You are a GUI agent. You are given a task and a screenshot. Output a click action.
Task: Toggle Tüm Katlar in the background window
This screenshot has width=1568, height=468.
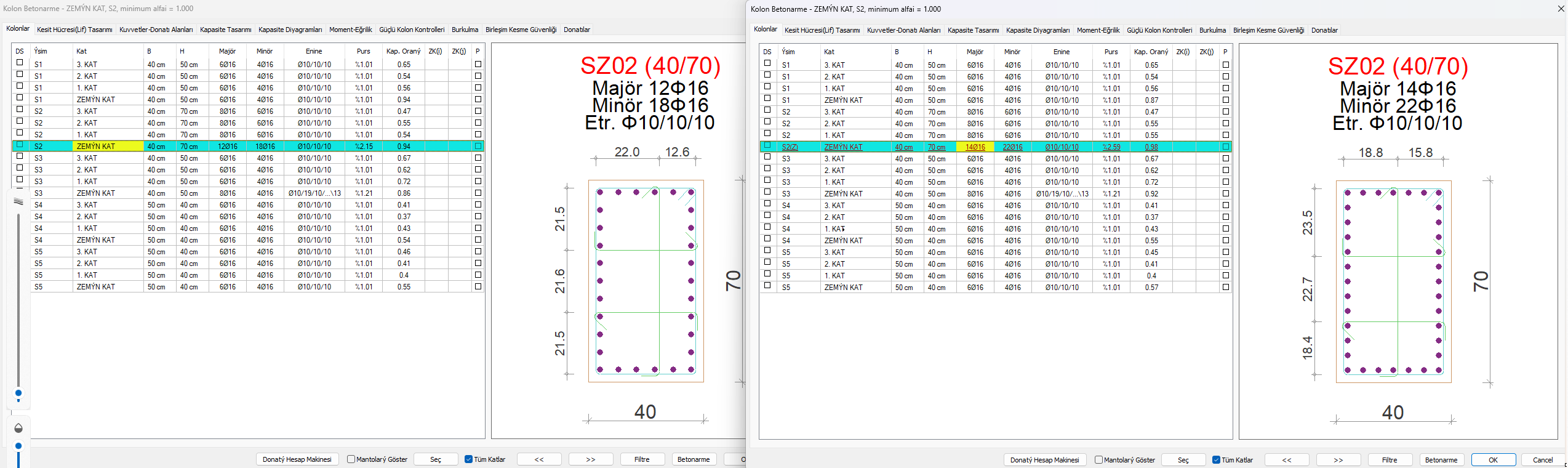[468, 459]
